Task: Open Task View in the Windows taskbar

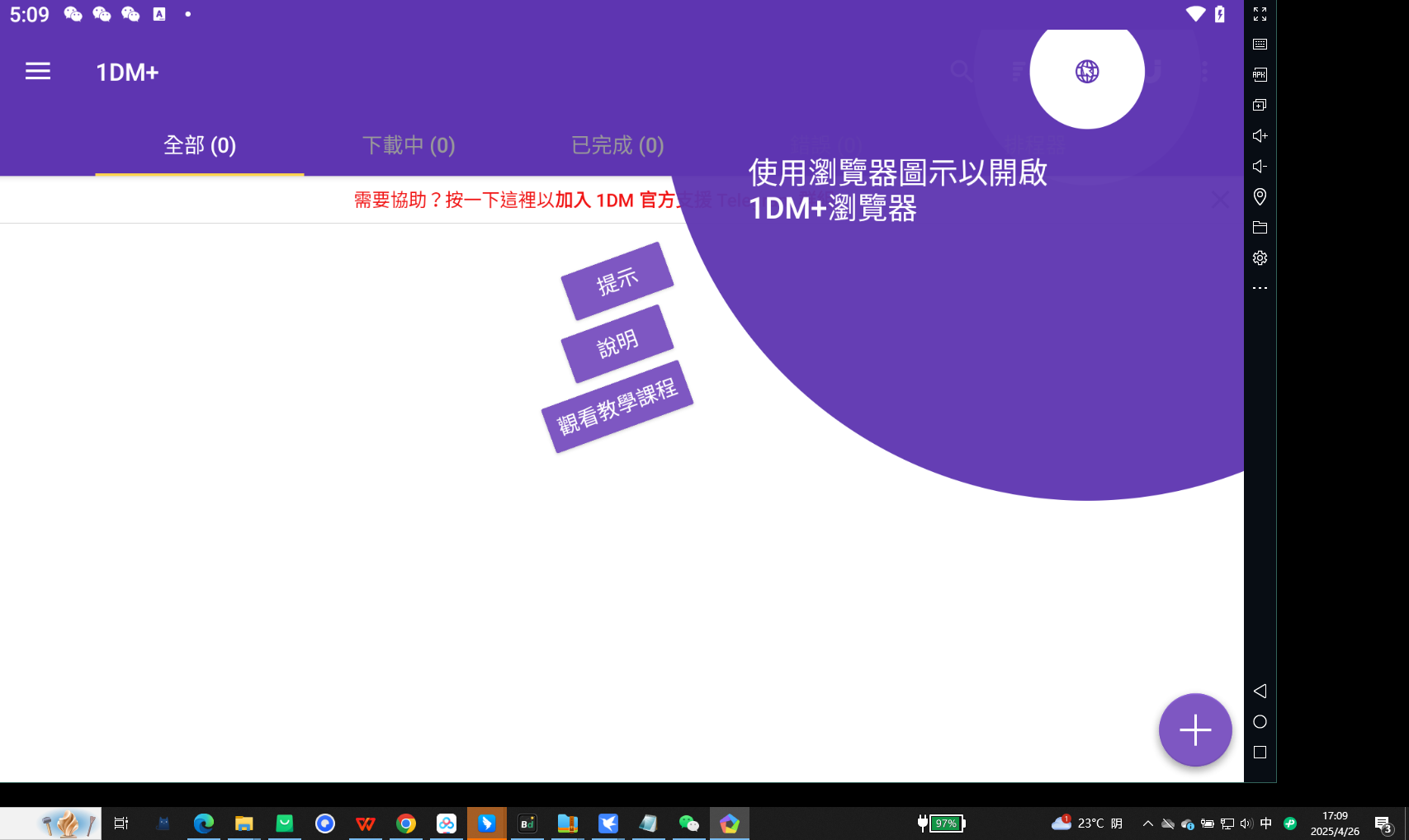Action: click(121, 823)
